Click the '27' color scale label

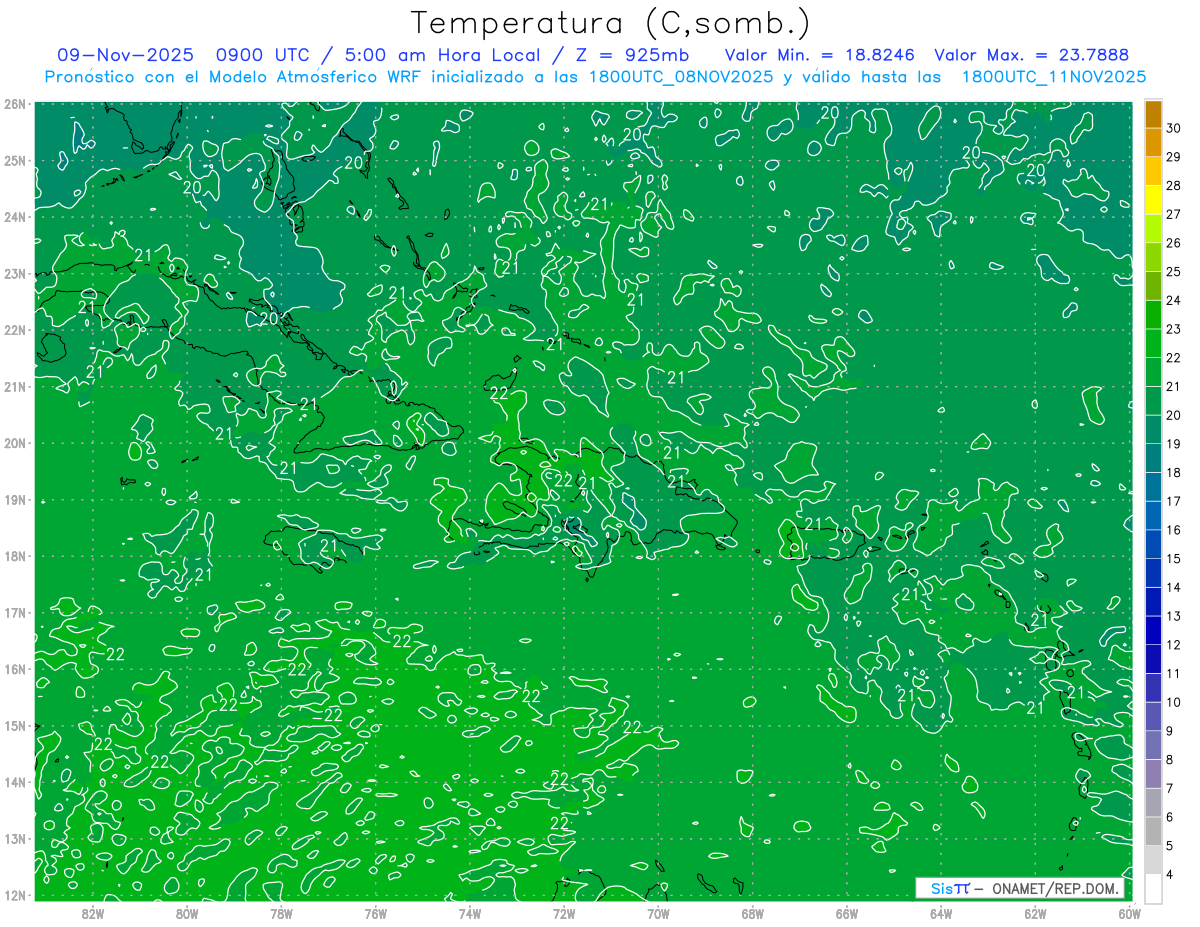[1174, 215]
